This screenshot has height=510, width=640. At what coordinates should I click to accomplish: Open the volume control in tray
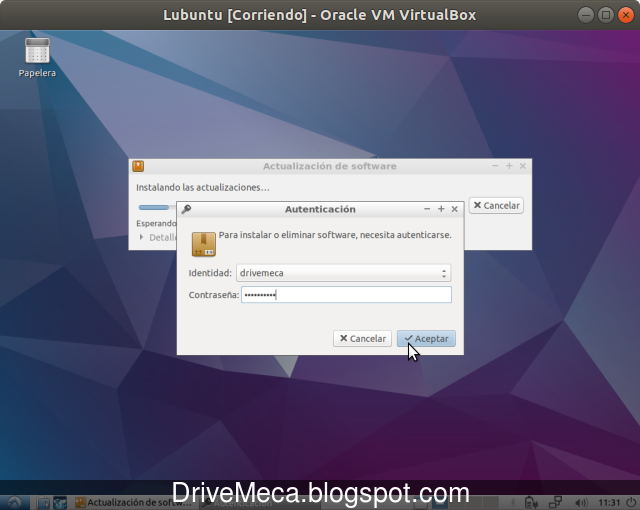[581, 503]
